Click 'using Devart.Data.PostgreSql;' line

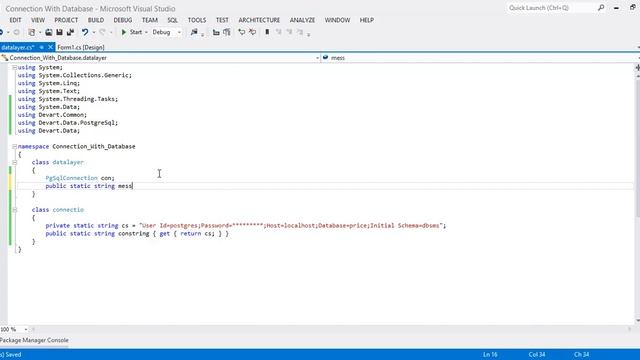click(68, 123)
